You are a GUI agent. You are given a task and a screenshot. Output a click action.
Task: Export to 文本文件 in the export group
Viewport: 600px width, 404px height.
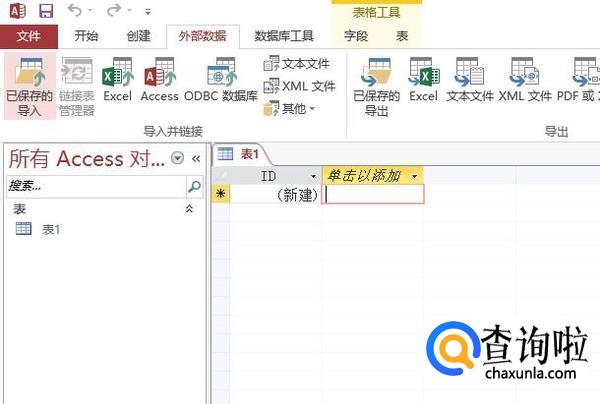coord(470,80)
